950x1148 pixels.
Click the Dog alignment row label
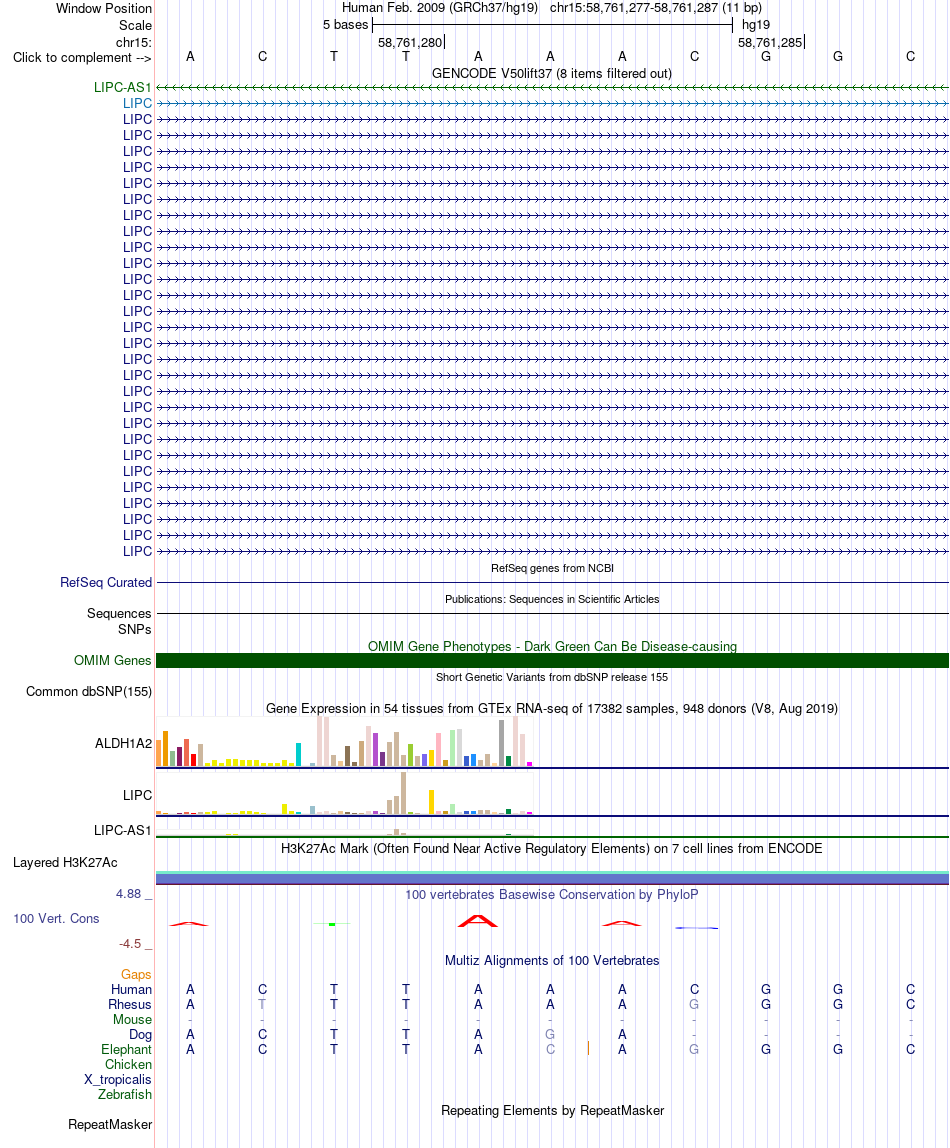[141, 1035]
